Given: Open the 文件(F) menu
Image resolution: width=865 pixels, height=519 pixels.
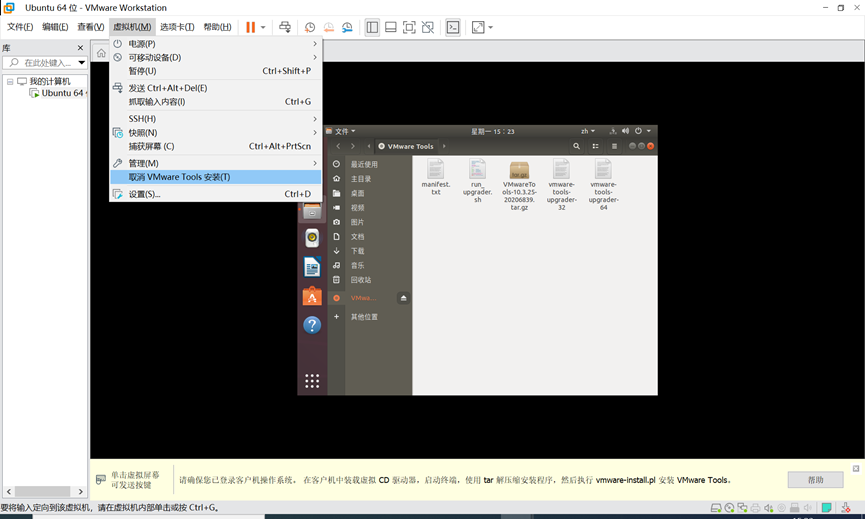Looking at the screenshot, I should (x=20, y=26).
